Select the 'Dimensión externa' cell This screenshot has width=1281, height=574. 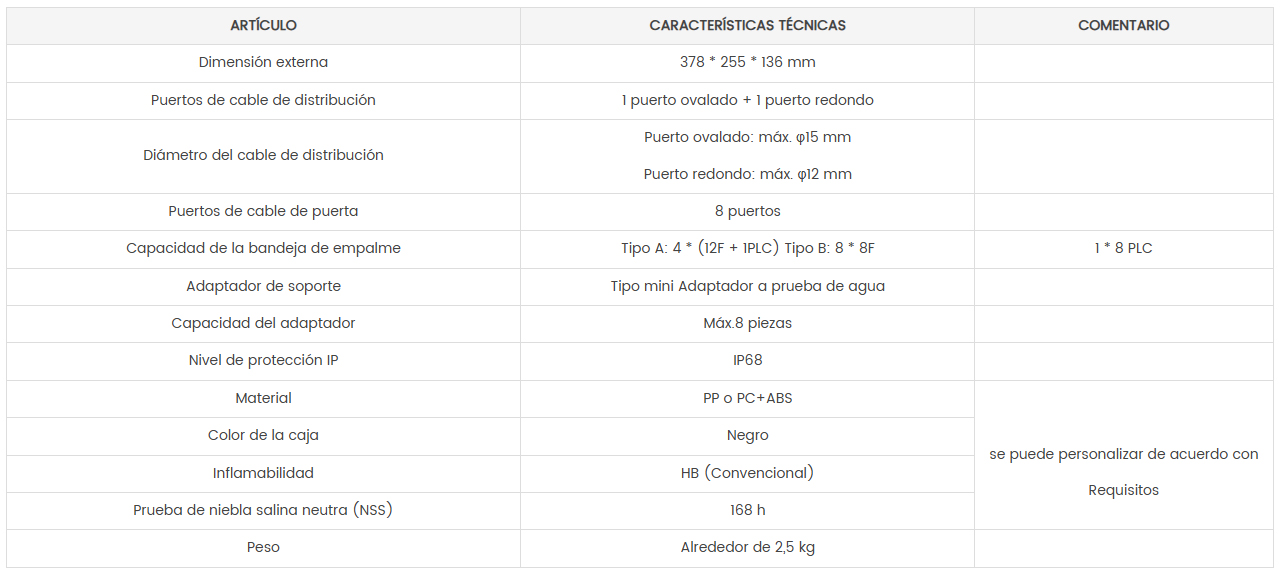click(263, 62)
